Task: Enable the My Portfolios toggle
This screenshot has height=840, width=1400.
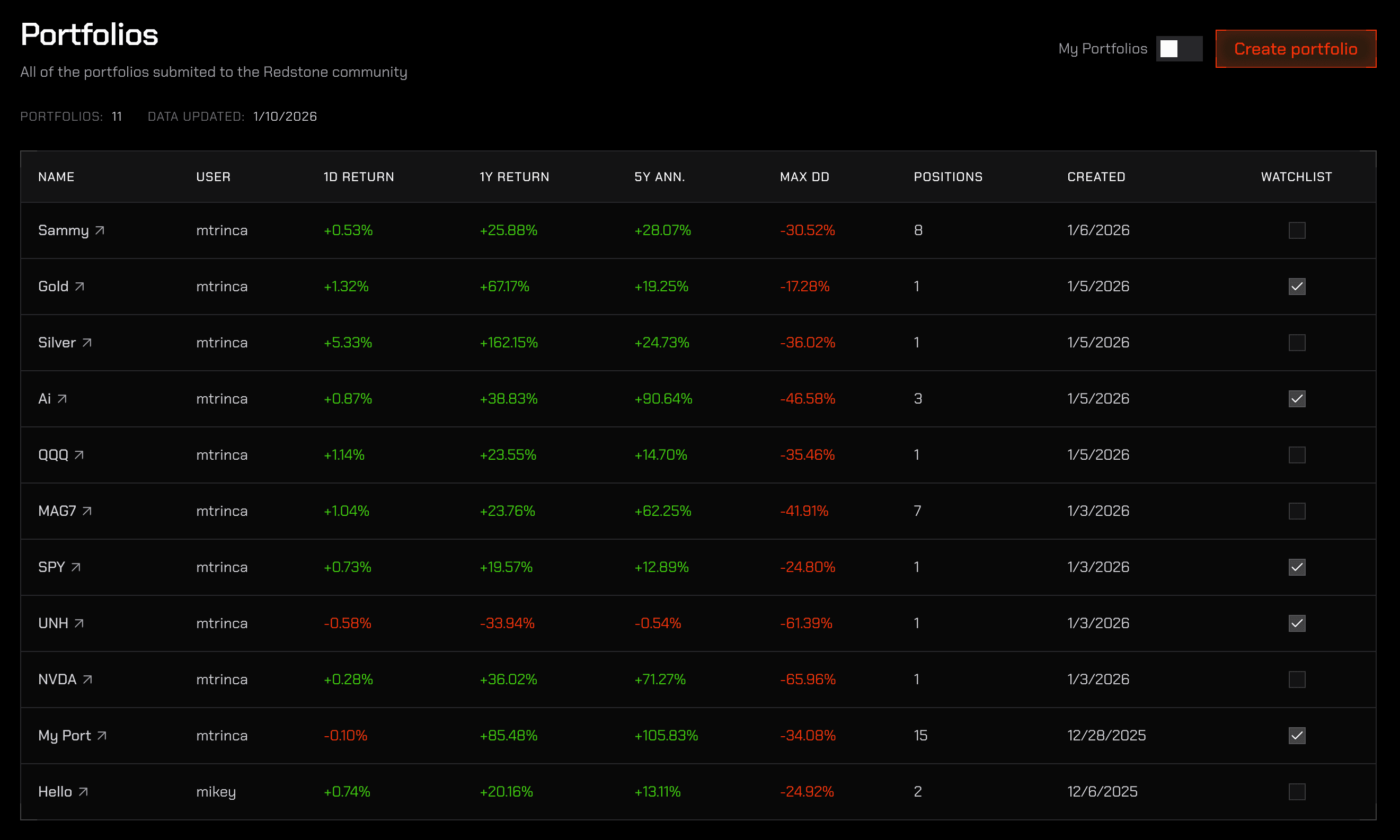Action: (x=1179, y=49)
